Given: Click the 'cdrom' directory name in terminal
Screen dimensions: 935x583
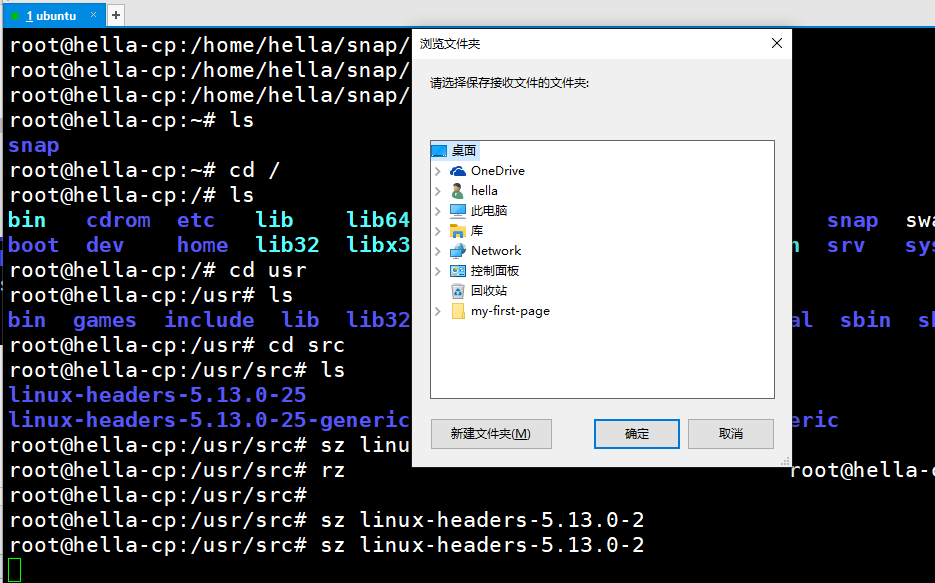Looking at the screenshot, I should pyautogui.click(x=118, y=221).
